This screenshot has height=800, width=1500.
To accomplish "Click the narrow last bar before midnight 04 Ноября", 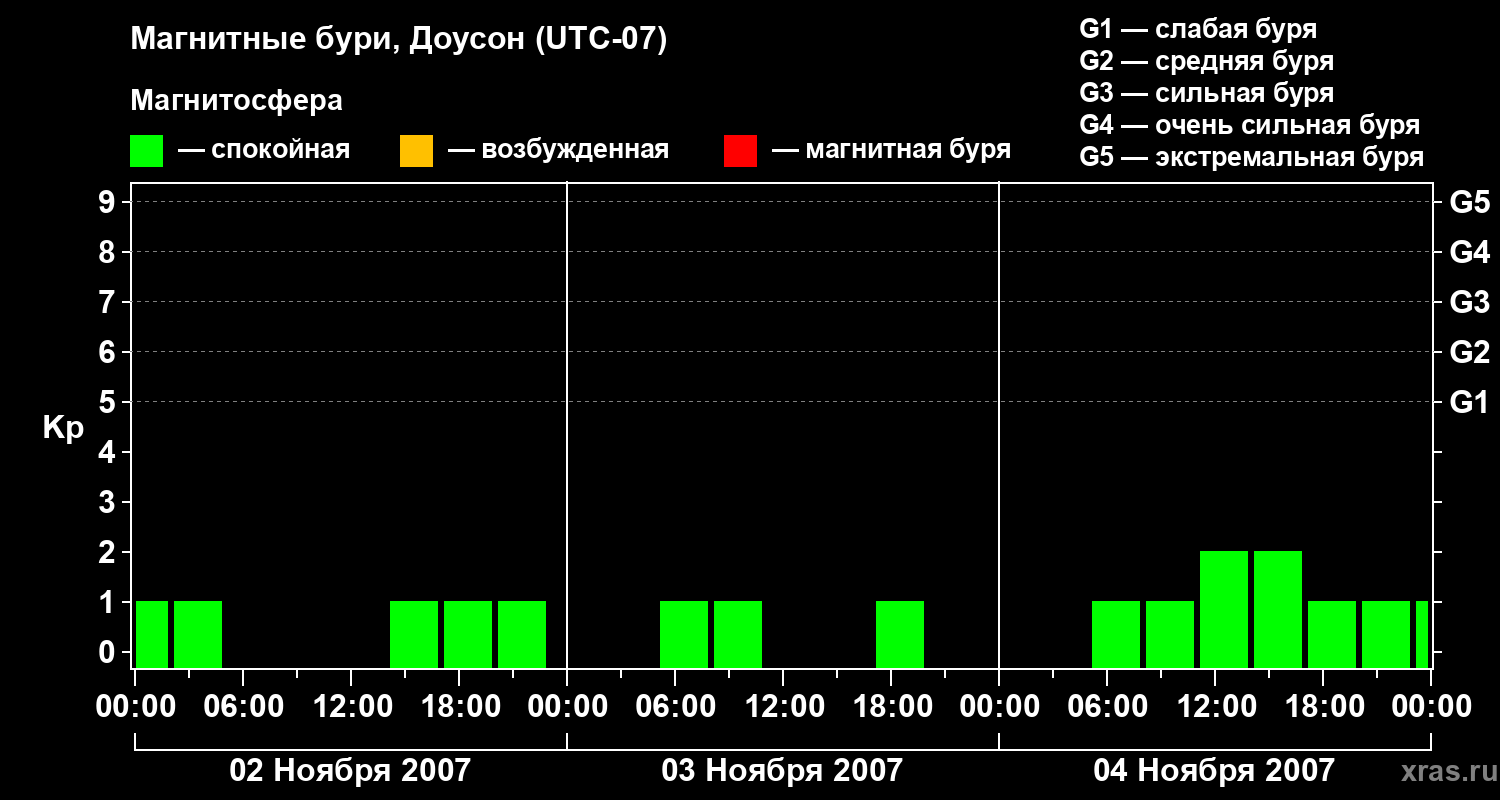I will tap(1422, 634).
